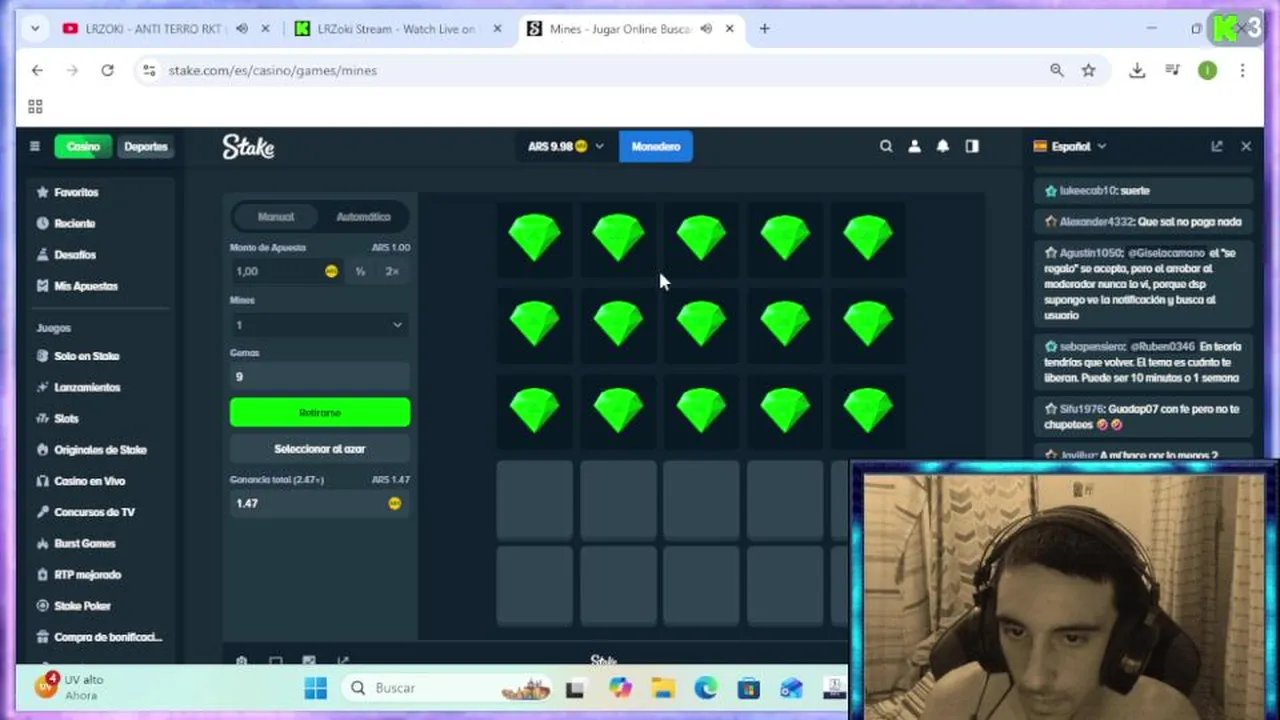Screen dimensions: 1280x720
Task: Halve the bet with ½ button
Action: tap(360, 271)
